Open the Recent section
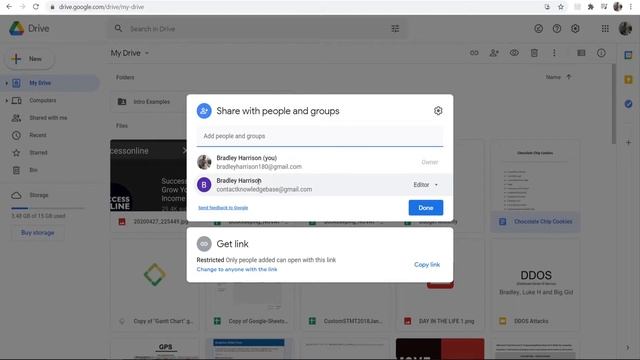Image resolution: width=640 pixels, height=360 pixels. (x=38, y=135)
